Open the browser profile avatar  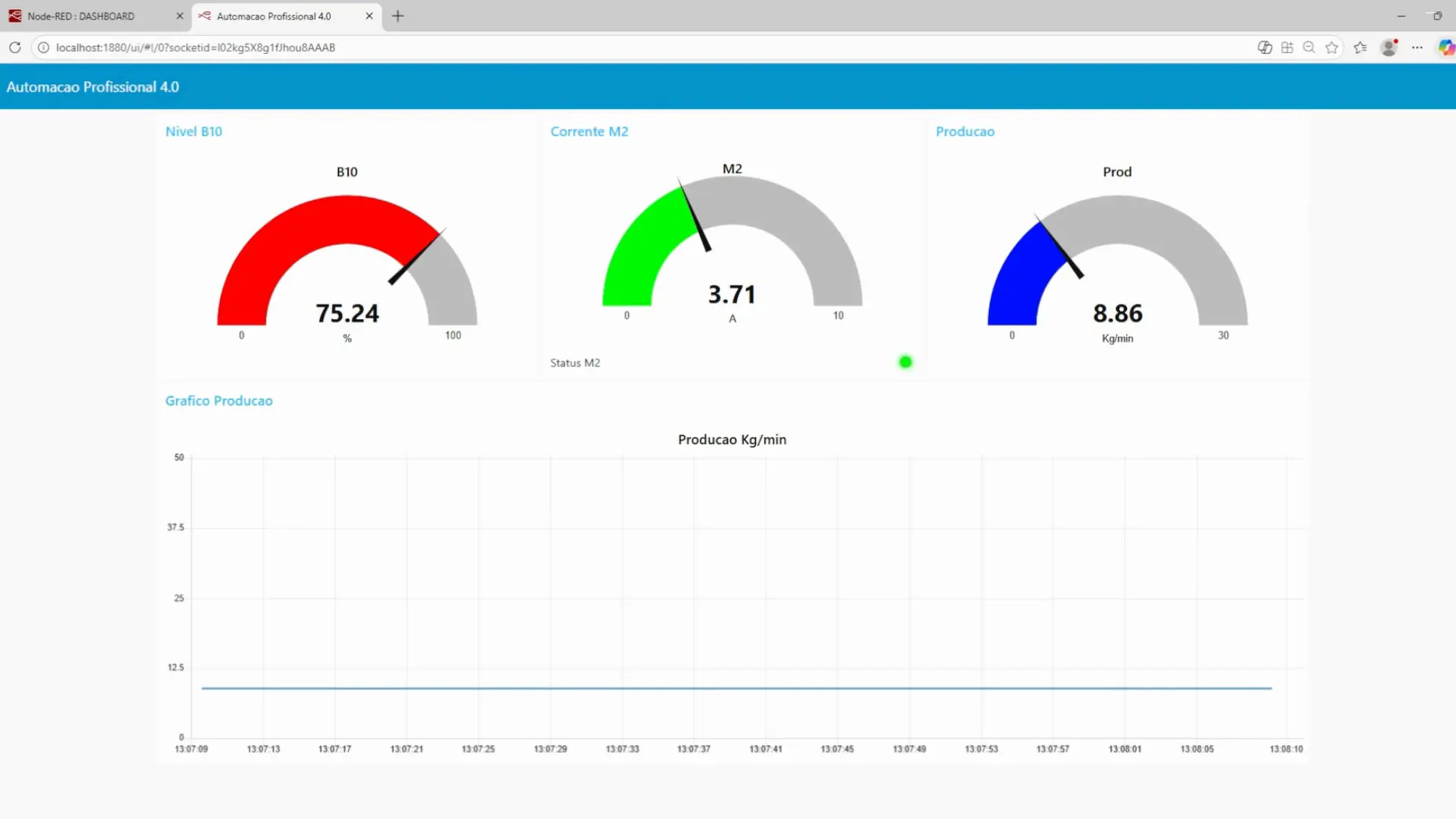click(x=1389, y=47)
